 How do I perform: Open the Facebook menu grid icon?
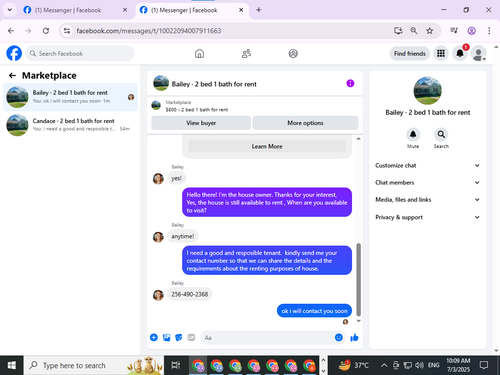[441, 53]
